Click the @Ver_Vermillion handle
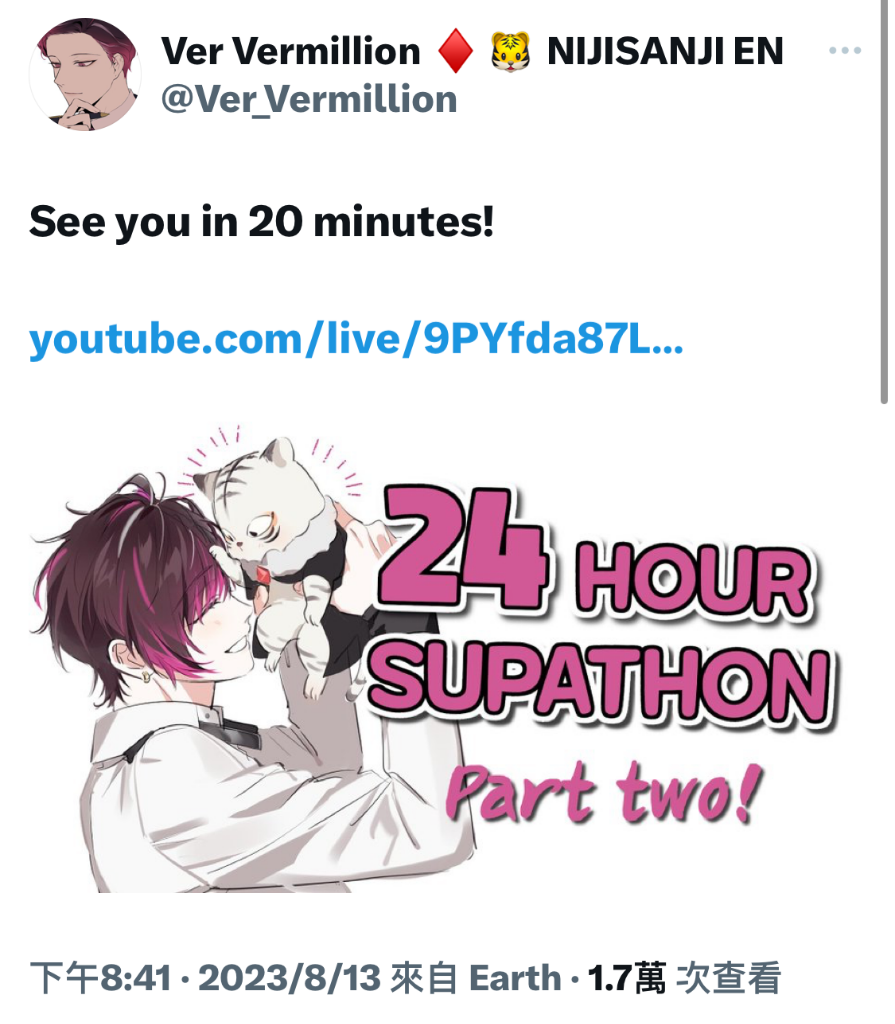Viewport: 895px width, 1024px height. pyautogui.click(x=309, y=99)
